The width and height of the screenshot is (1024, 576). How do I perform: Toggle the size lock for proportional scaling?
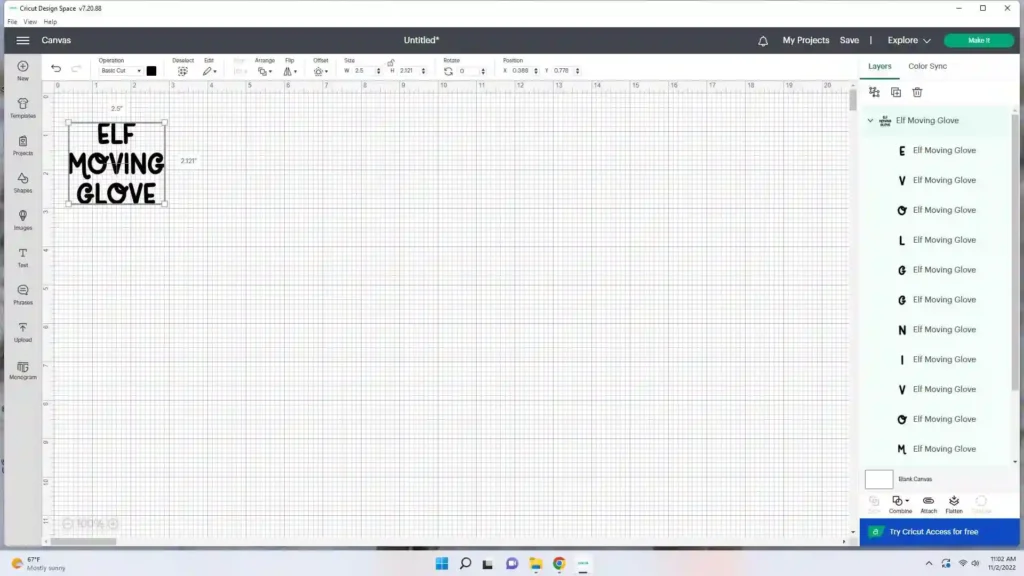click(390, 64)
